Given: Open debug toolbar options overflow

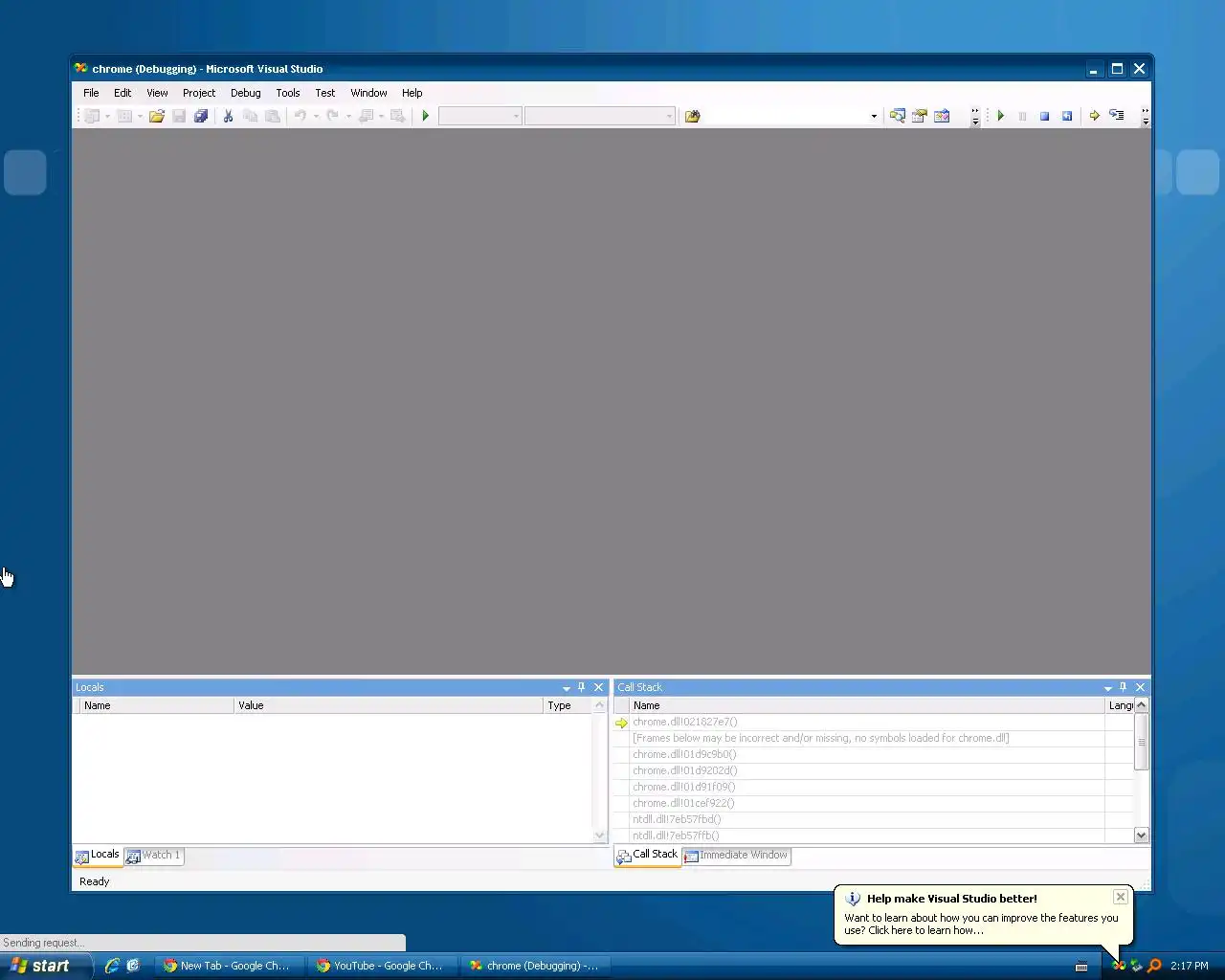Looking at the screenshot, I should 1146,117.
